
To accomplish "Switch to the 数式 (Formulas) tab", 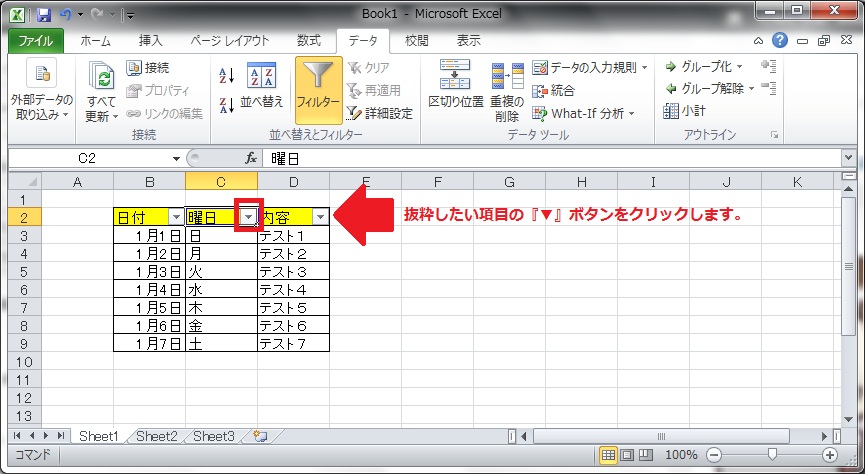I will tap(309, 41).
